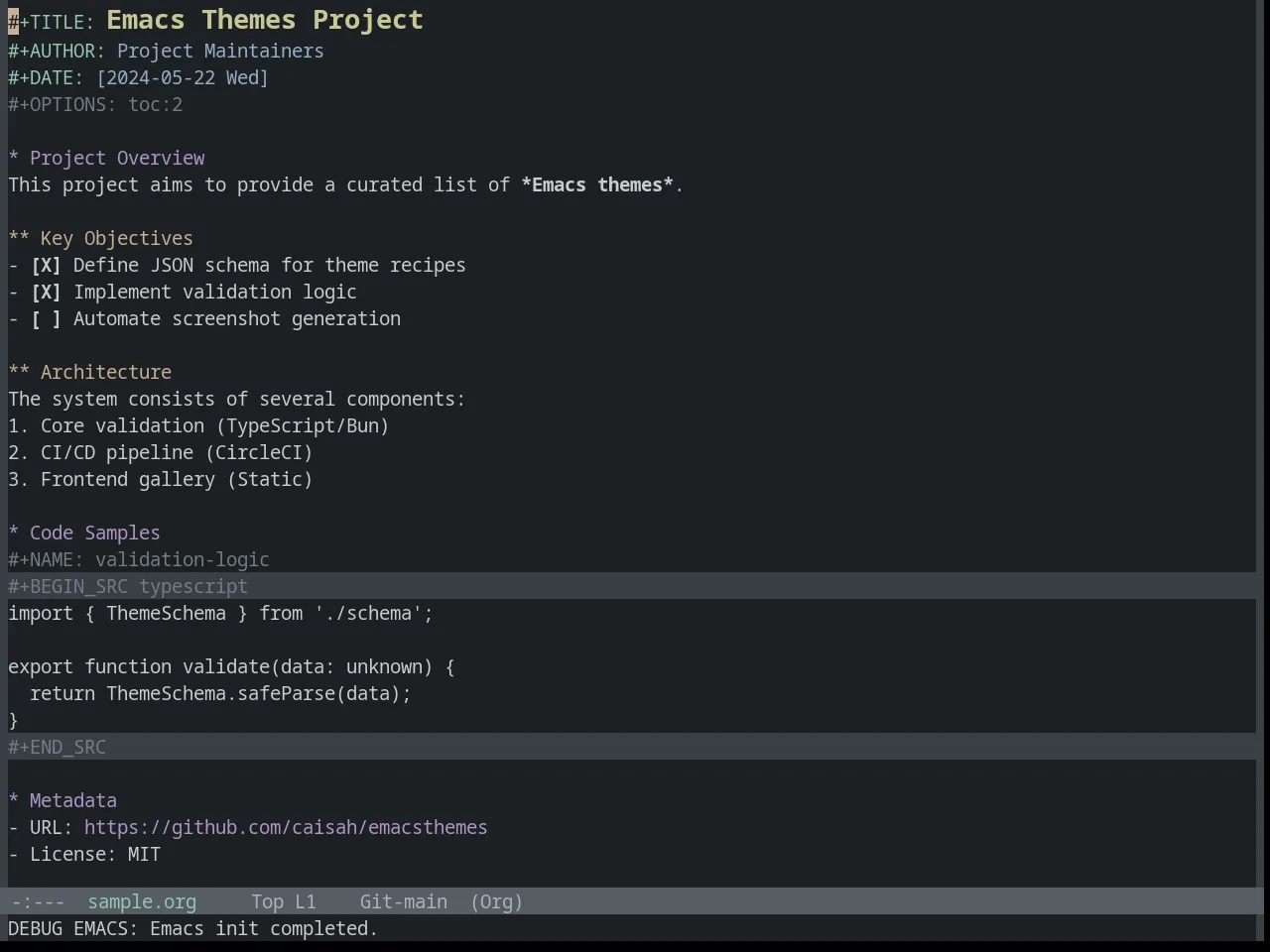Click the #+END_SRC line
This screenshot has width=1270, height=952.
632,747
